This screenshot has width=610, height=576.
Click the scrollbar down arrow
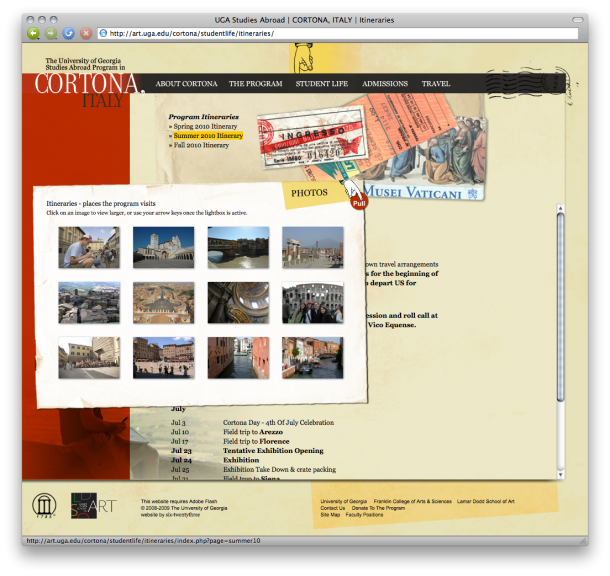coord(560,474)
